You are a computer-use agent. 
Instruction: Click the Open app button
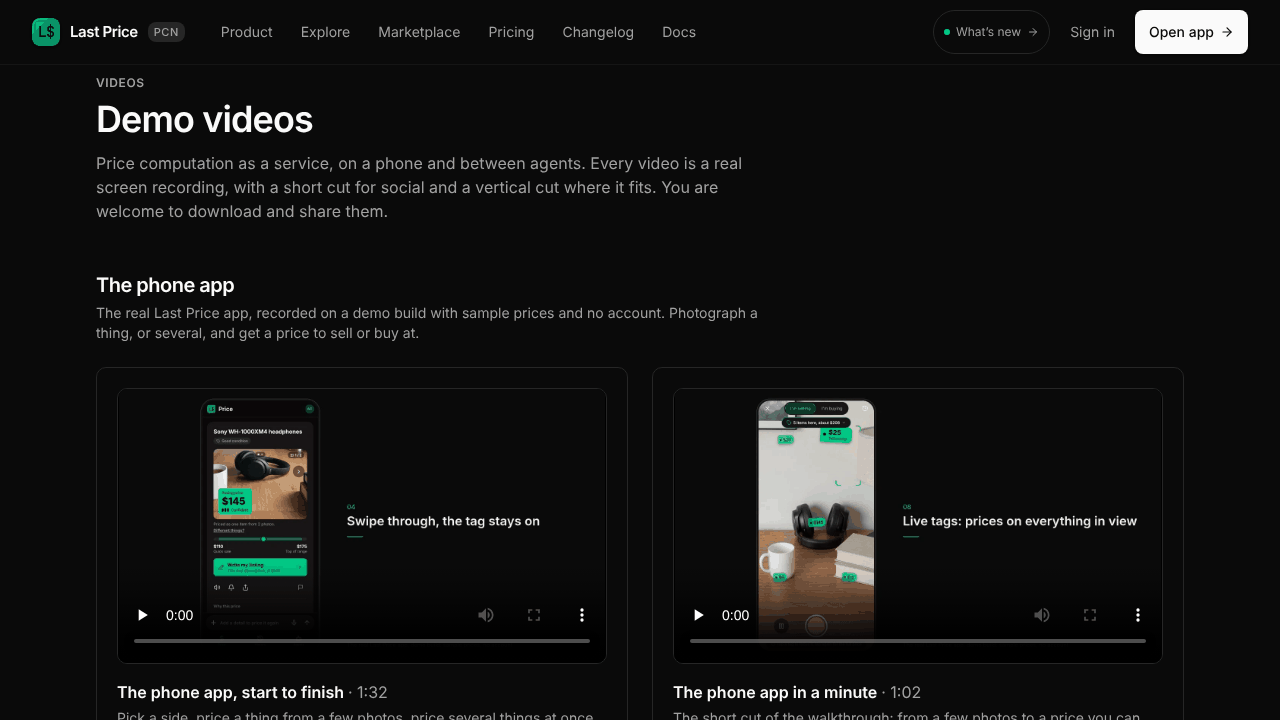(x=1191, y=32)
